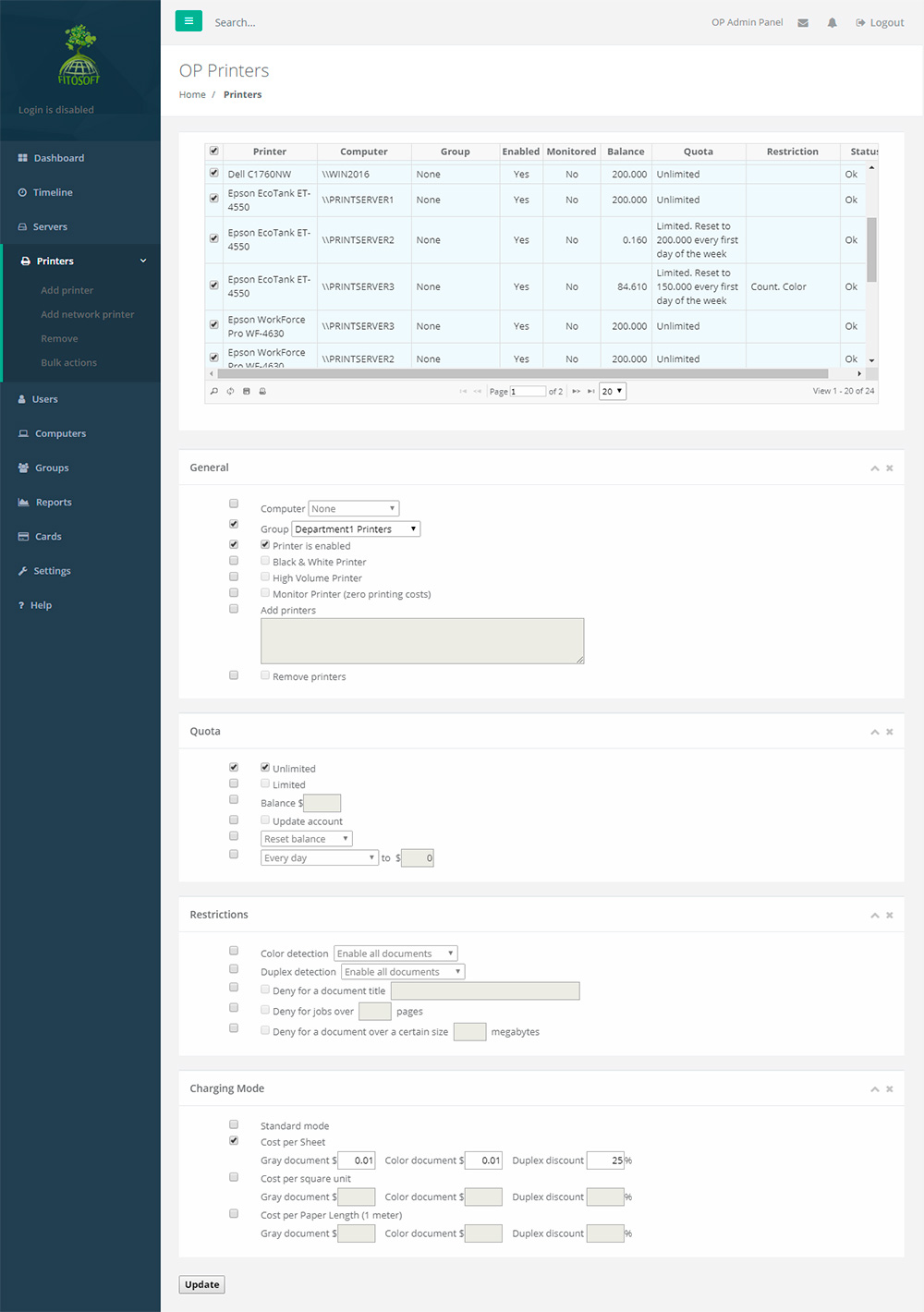Open notifications bell icon
Screen dimensions: 924x1312
[x=832, y=23]
